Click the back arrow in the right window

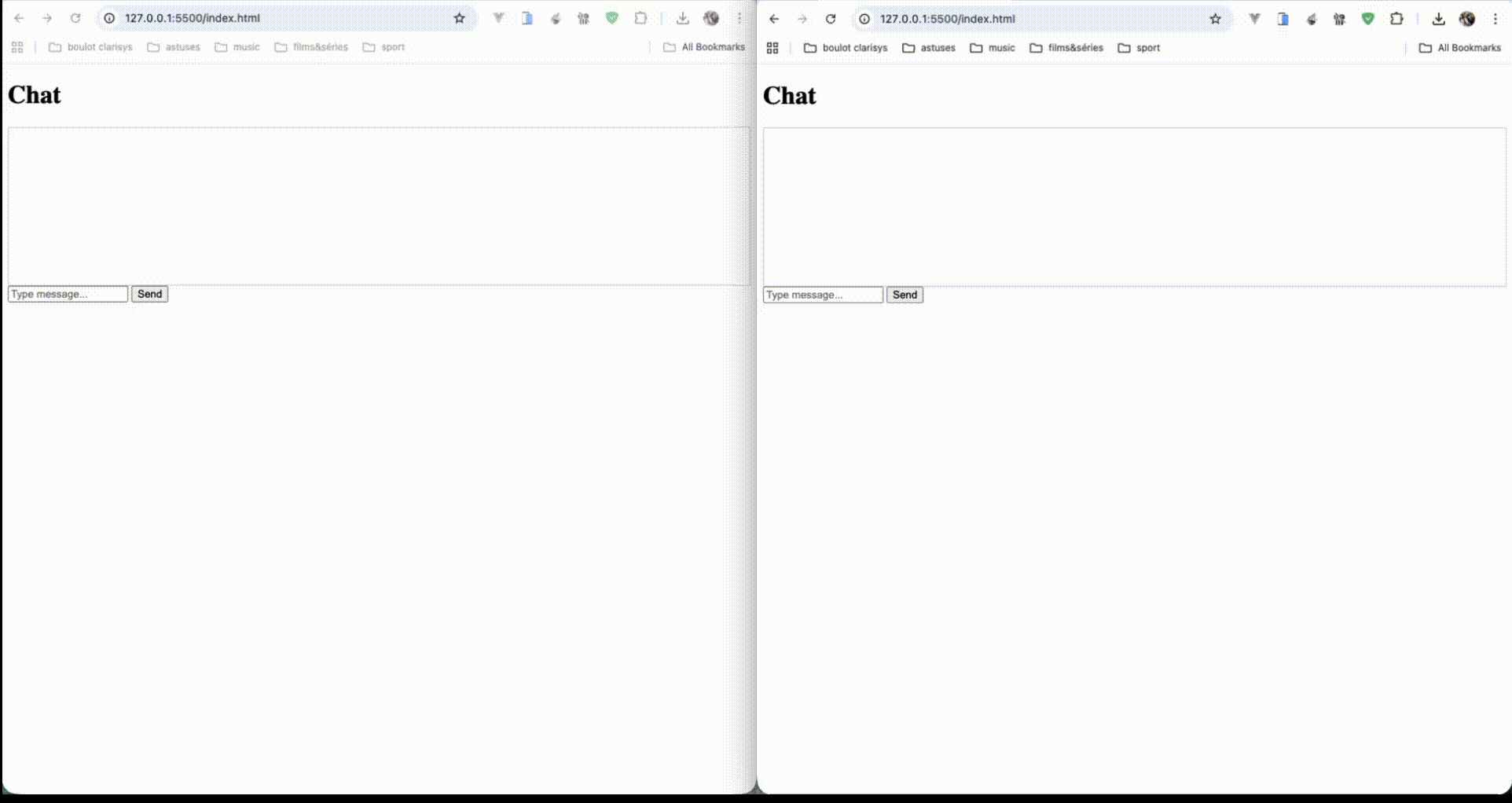point(774,19)
